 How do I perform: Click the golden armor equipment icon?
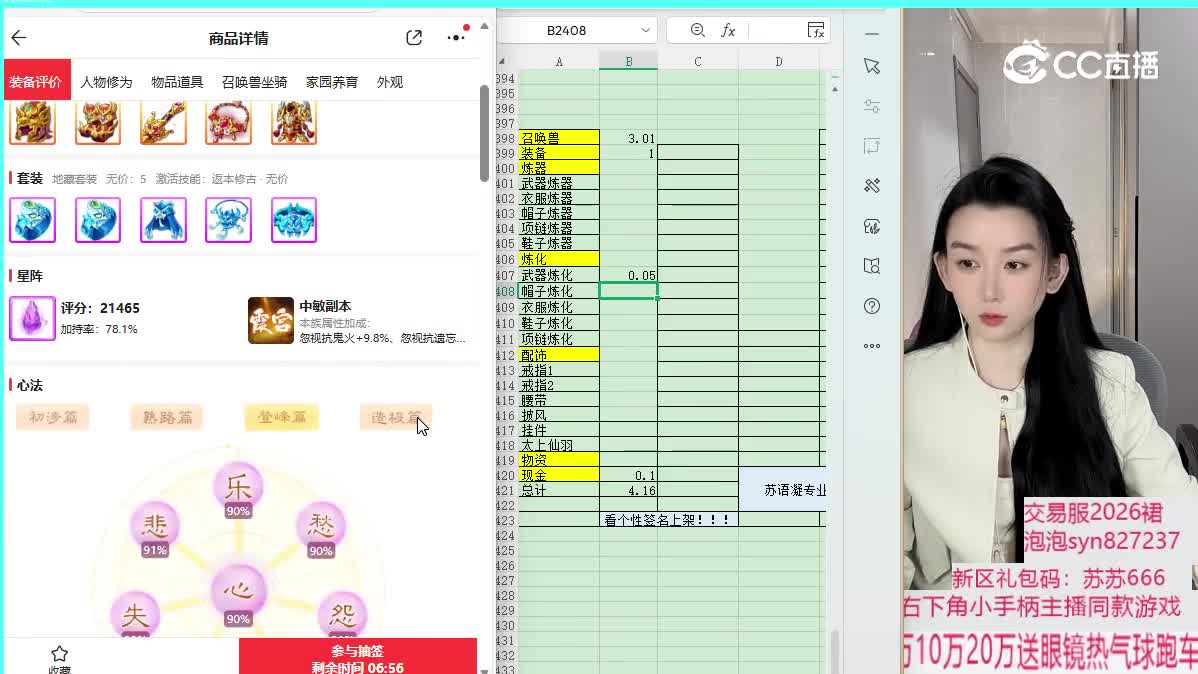tap(293, 122)
